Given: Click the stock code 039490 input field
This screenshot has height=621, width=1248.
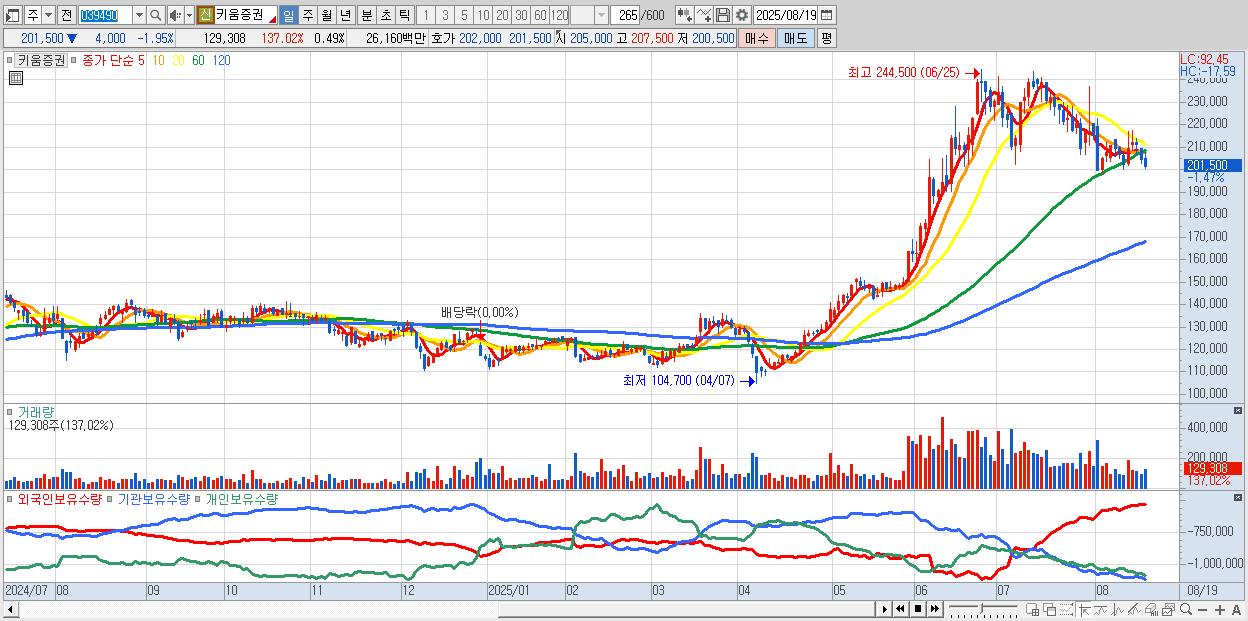Looking at the screenshot, I should point(105,15).
